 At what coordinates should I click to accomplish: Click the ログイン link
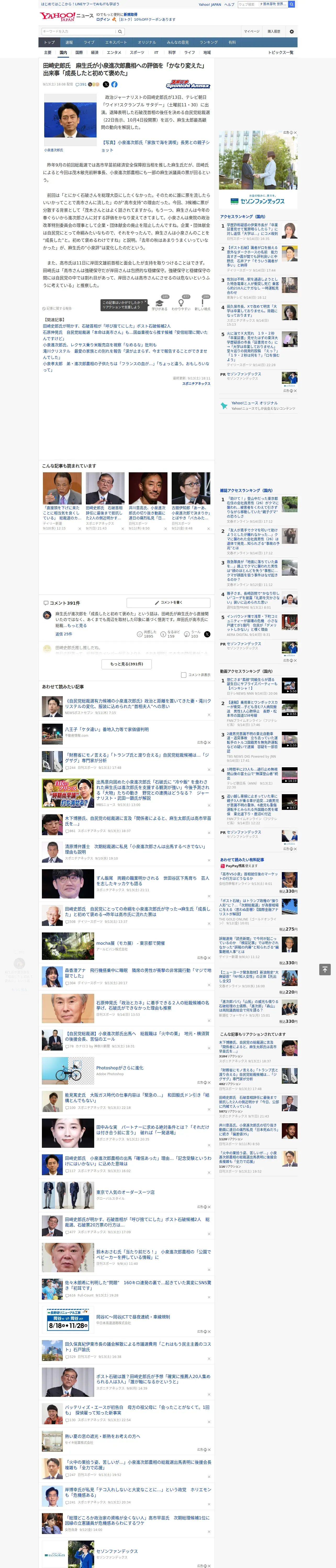103,20
